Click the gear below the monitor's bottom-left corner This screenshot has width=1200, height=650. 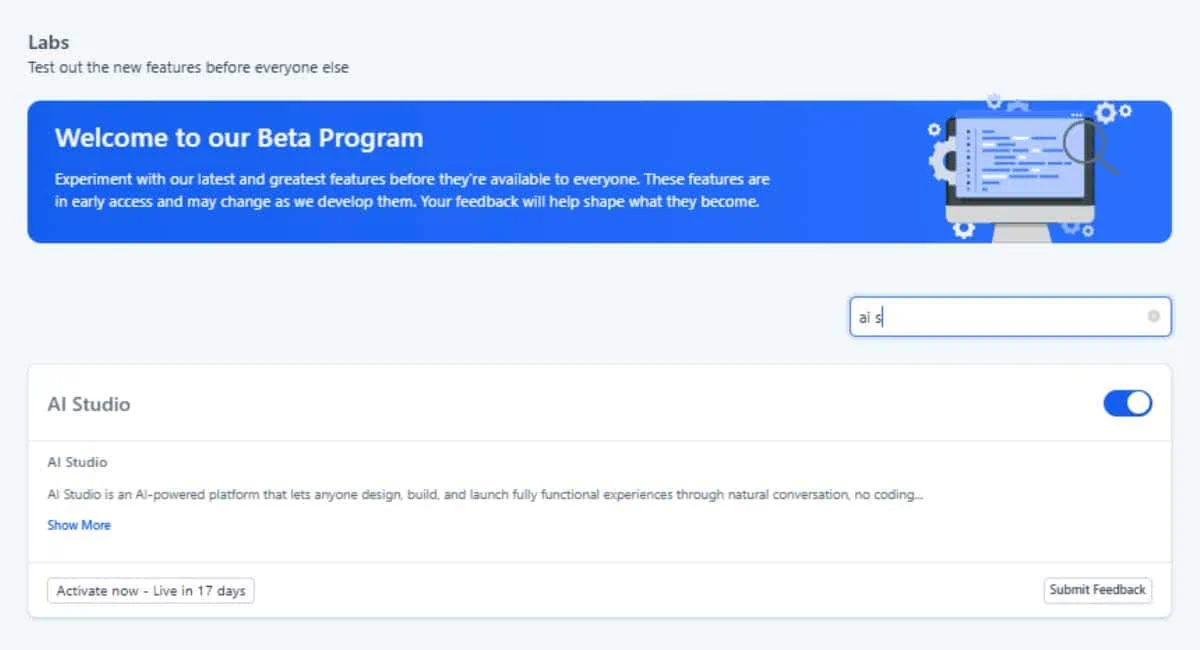pyautogui.click(x=963, y=229)
